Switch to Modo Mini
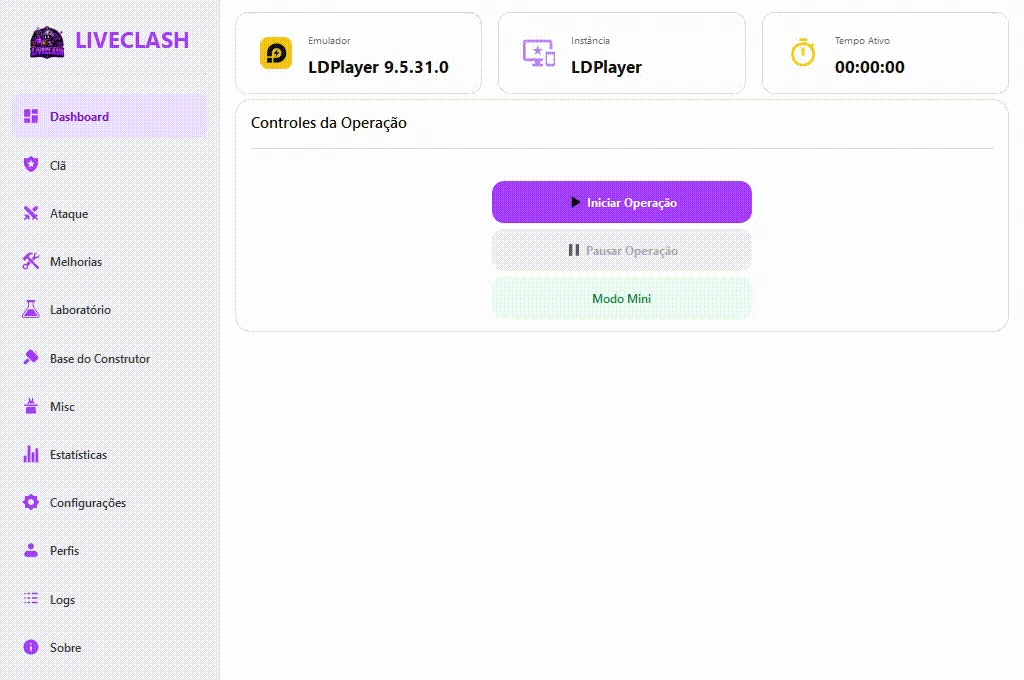The height and width of the screenshot is (680, 1024). point(622,299)
